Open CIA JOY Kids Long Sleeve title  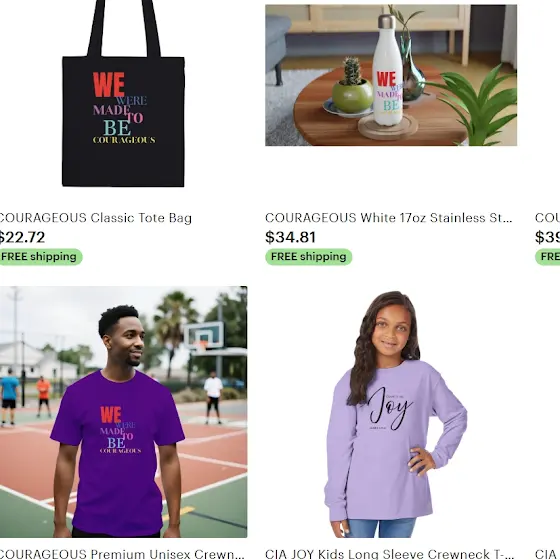click(x=389, y=554)
